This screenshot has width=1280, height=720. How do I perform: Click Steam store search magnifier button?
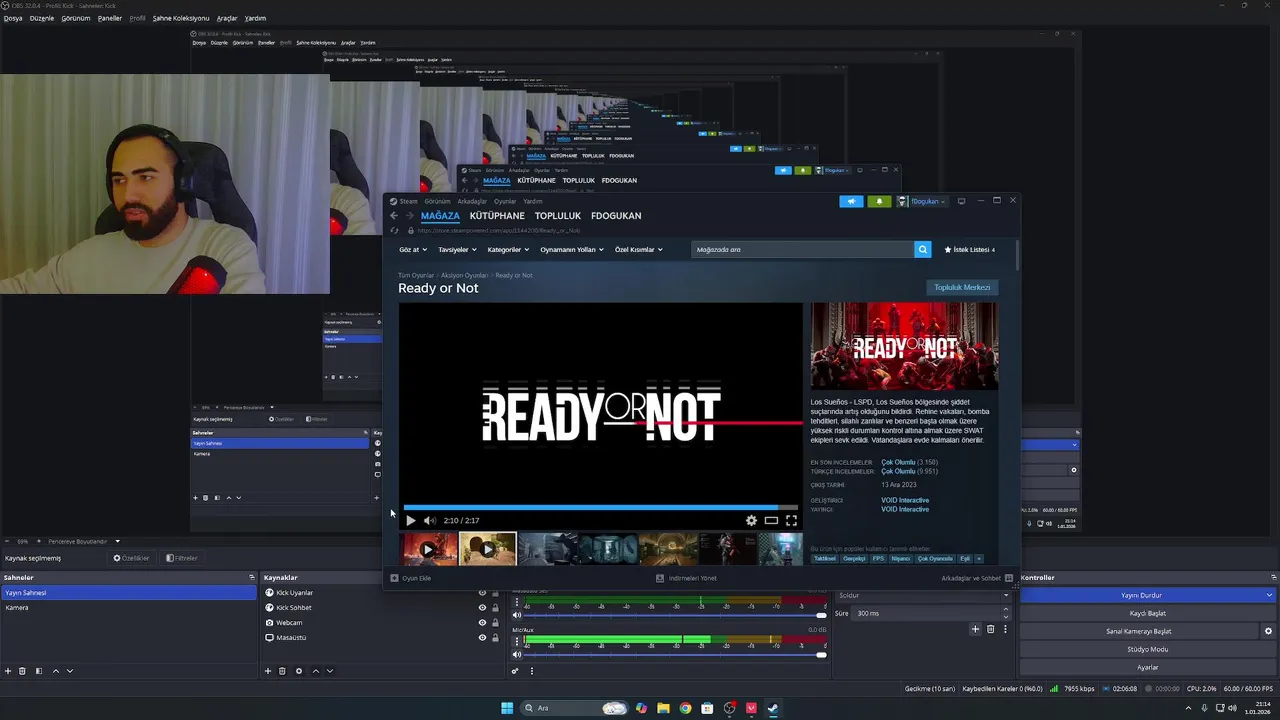(923, 249)
